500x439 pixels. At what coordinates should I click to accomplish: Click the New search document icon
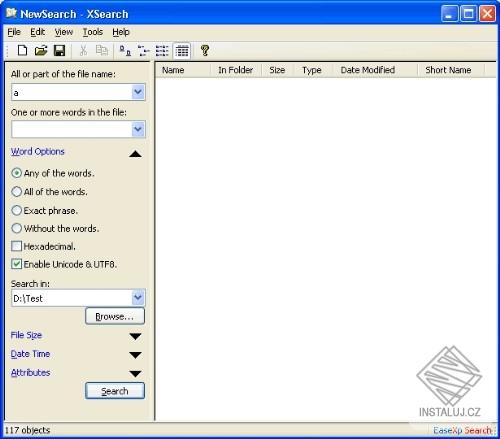tap(22, 51)
